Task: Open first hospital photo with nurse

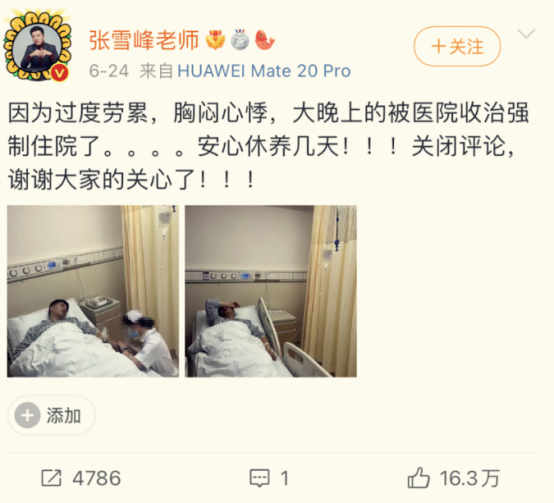Action: click(93, 291)
